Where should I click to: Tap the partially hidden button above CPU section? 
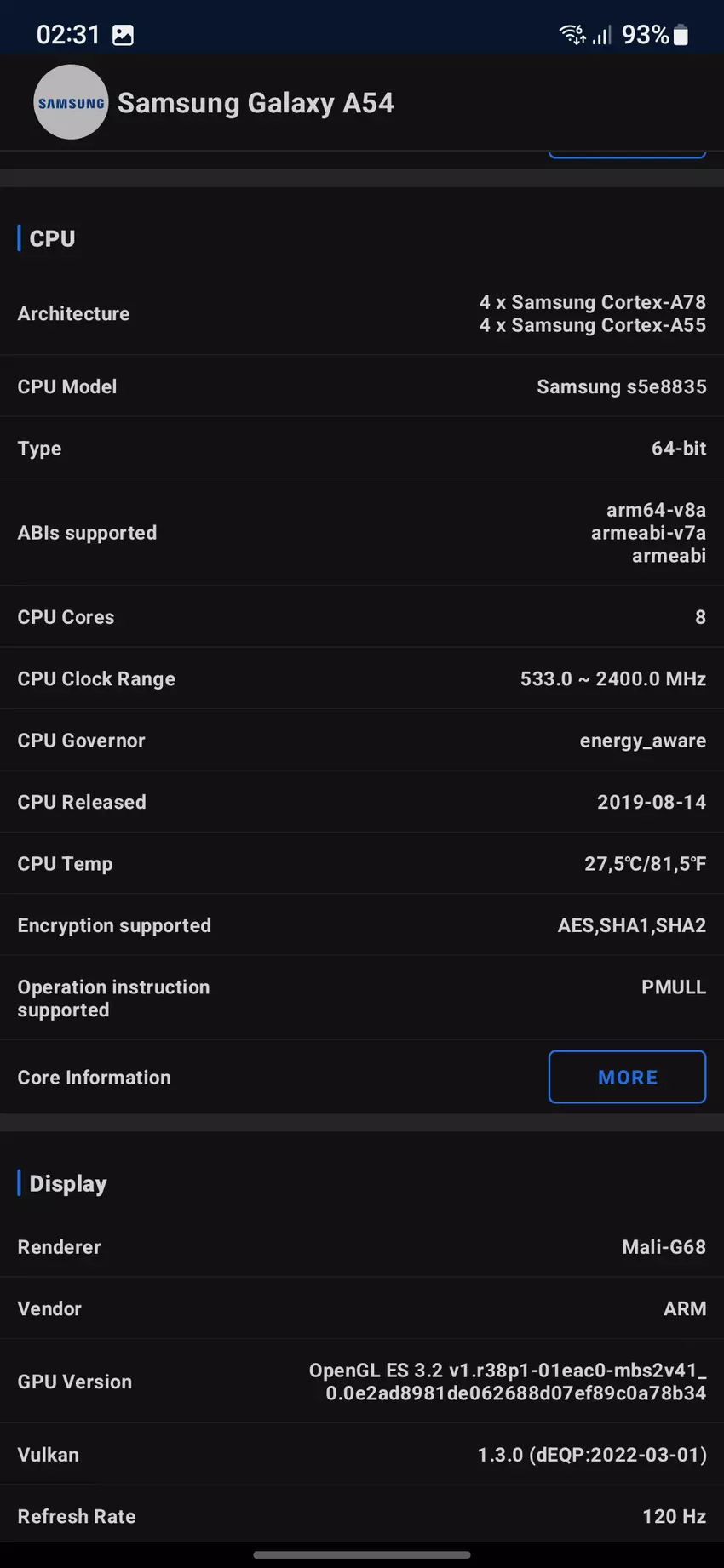(x=627, y=154)
